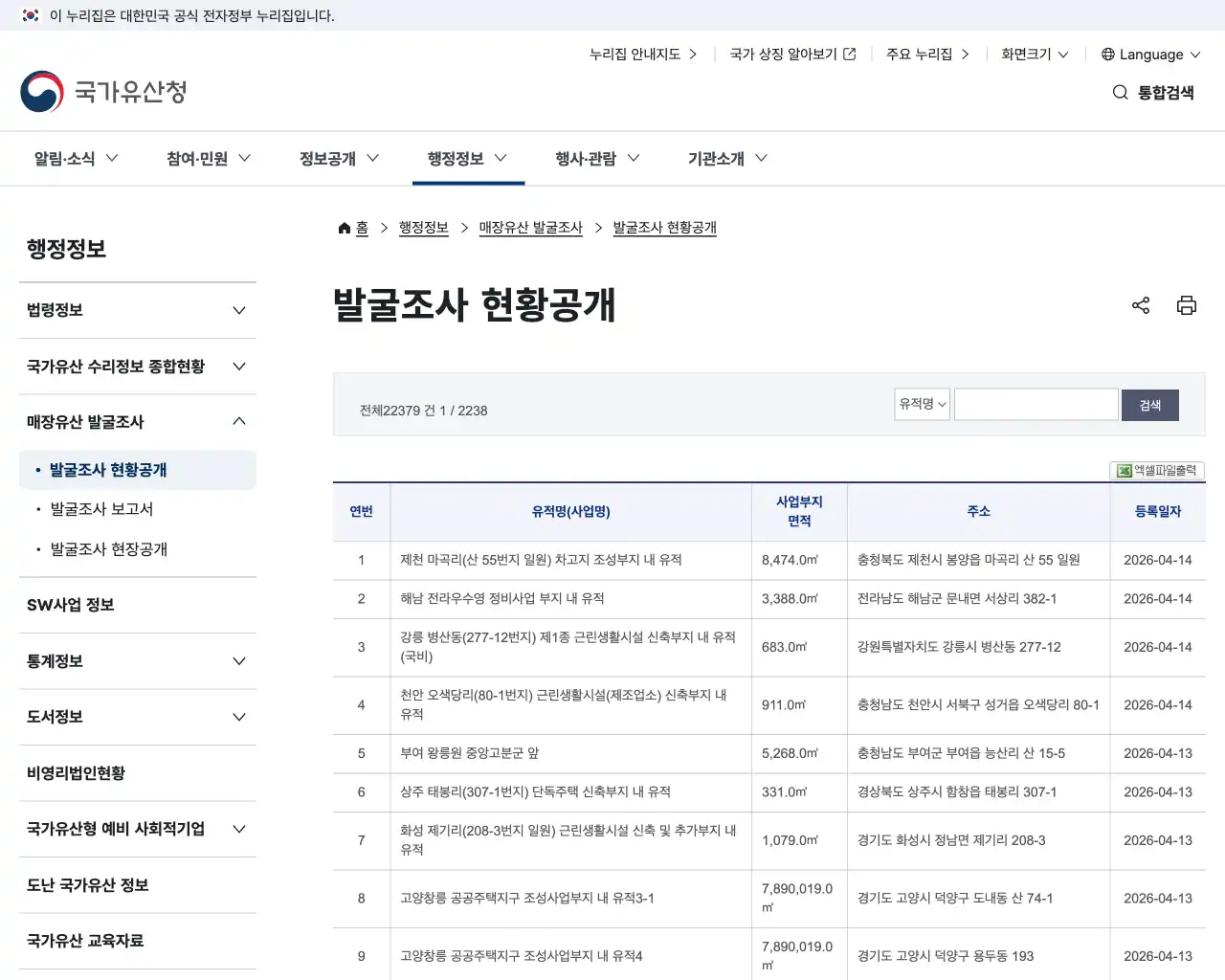Viewport: 1225px width, 980px height.
Task: Open 부여 왕릉원 중앙고분군 앞 entry
Action: point(470,753)
